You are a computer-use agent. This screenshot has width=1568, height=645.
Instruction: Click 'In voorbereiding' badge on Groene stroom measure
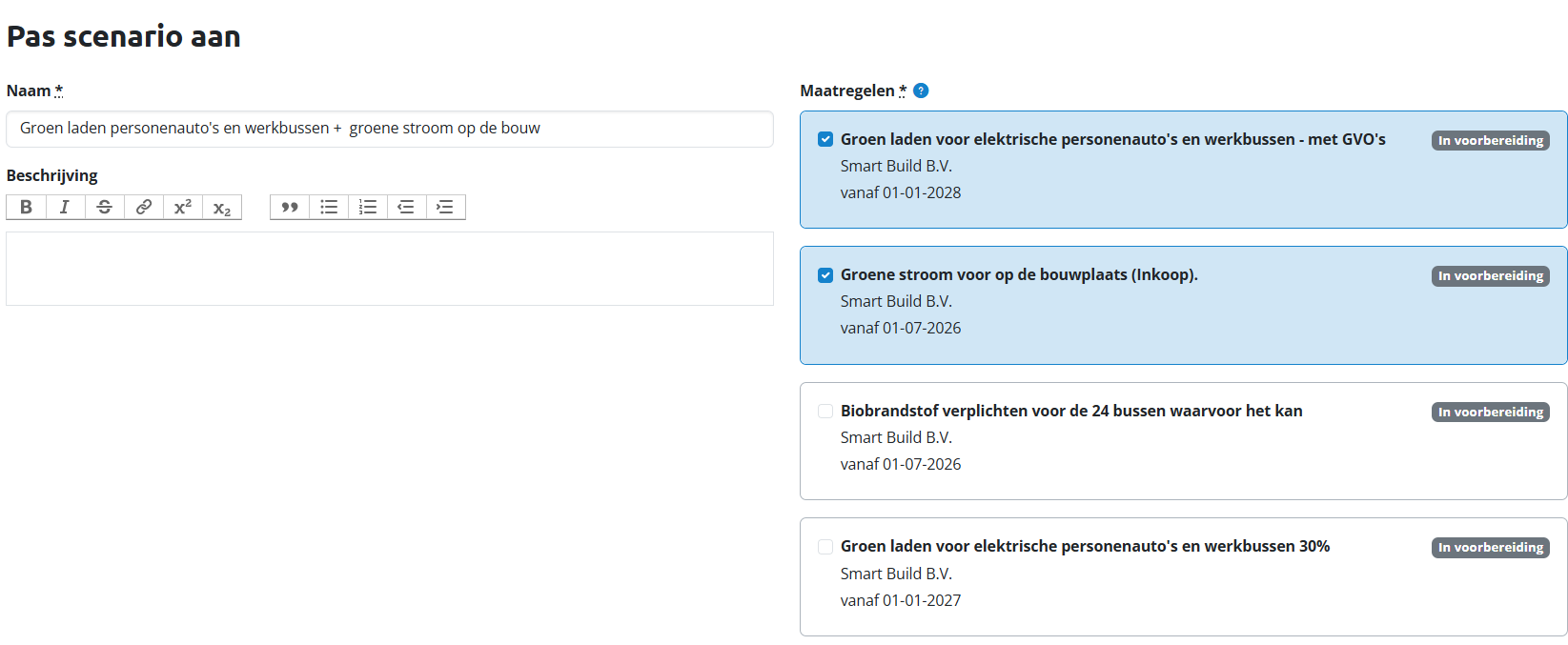[x=1490, y=276]
